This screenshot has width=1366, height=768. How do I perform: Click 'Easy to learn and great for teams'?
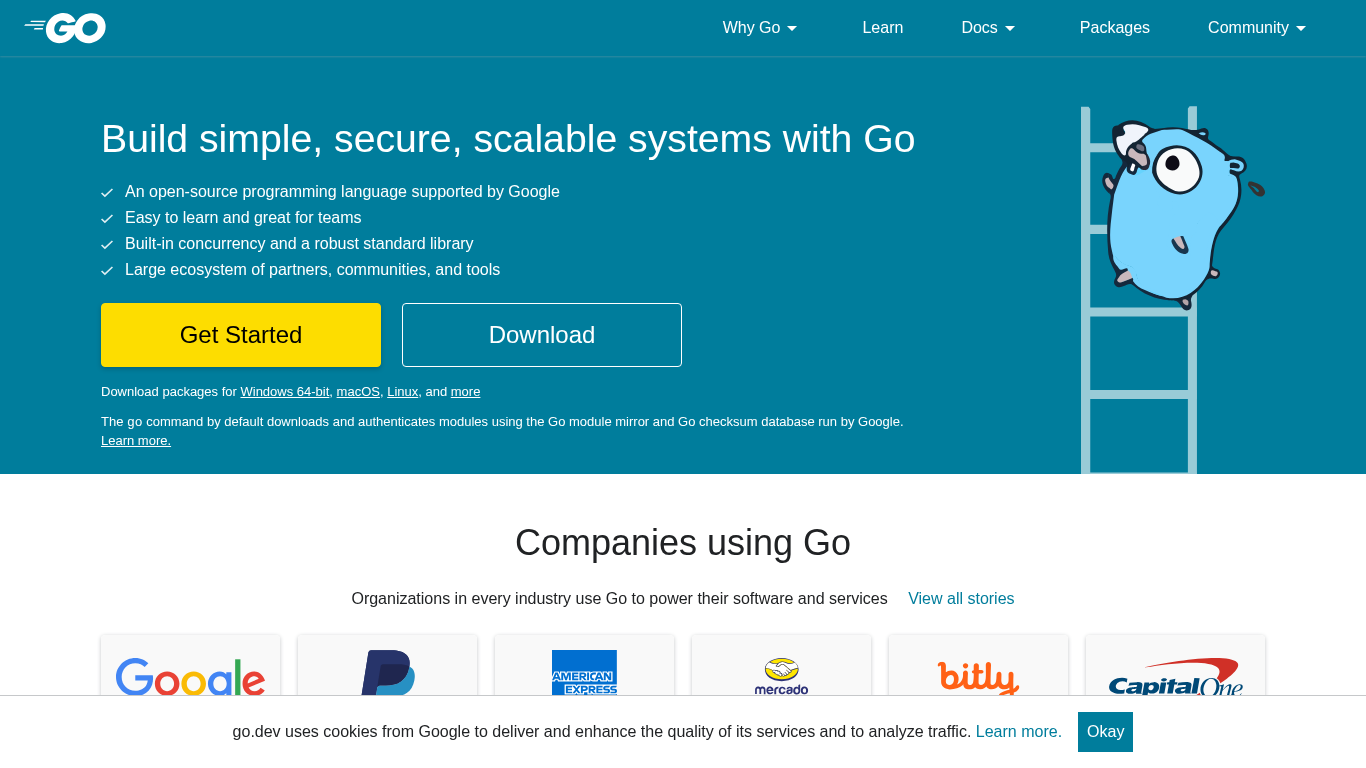click(243, 218)
